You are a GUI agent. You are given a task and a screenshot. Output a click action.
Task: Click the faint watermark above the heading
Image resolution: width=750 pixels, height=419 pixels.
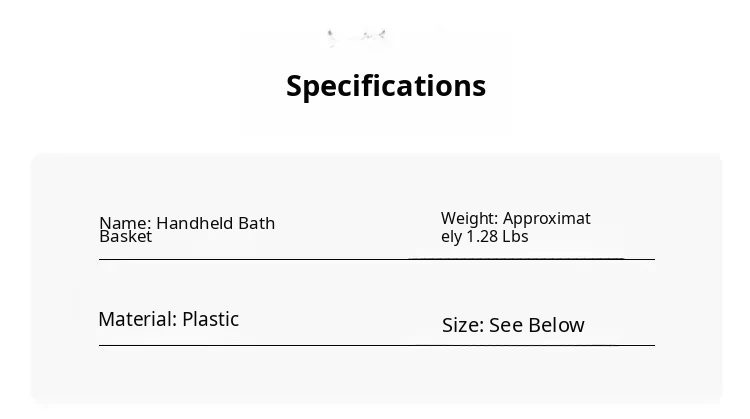tap(357, 38)
